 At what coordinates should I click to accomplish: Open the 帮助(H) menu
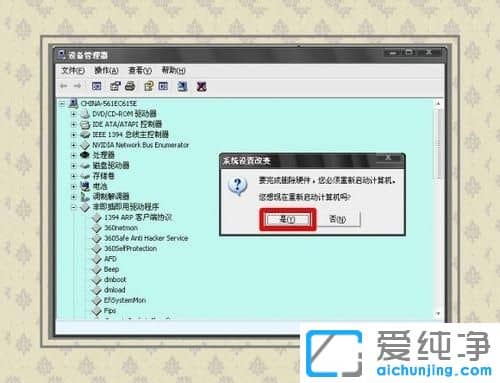point(173,70)
